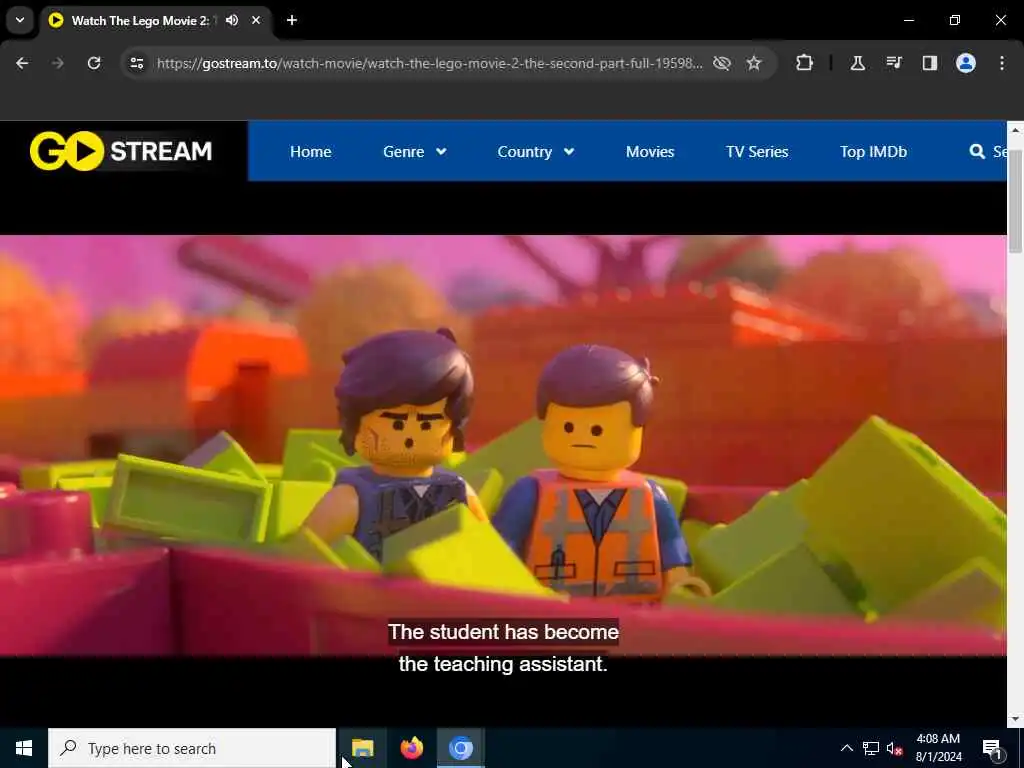The image size is (1024, 768).
Task: Minimize the Chrome window
Action: point(908,20)
